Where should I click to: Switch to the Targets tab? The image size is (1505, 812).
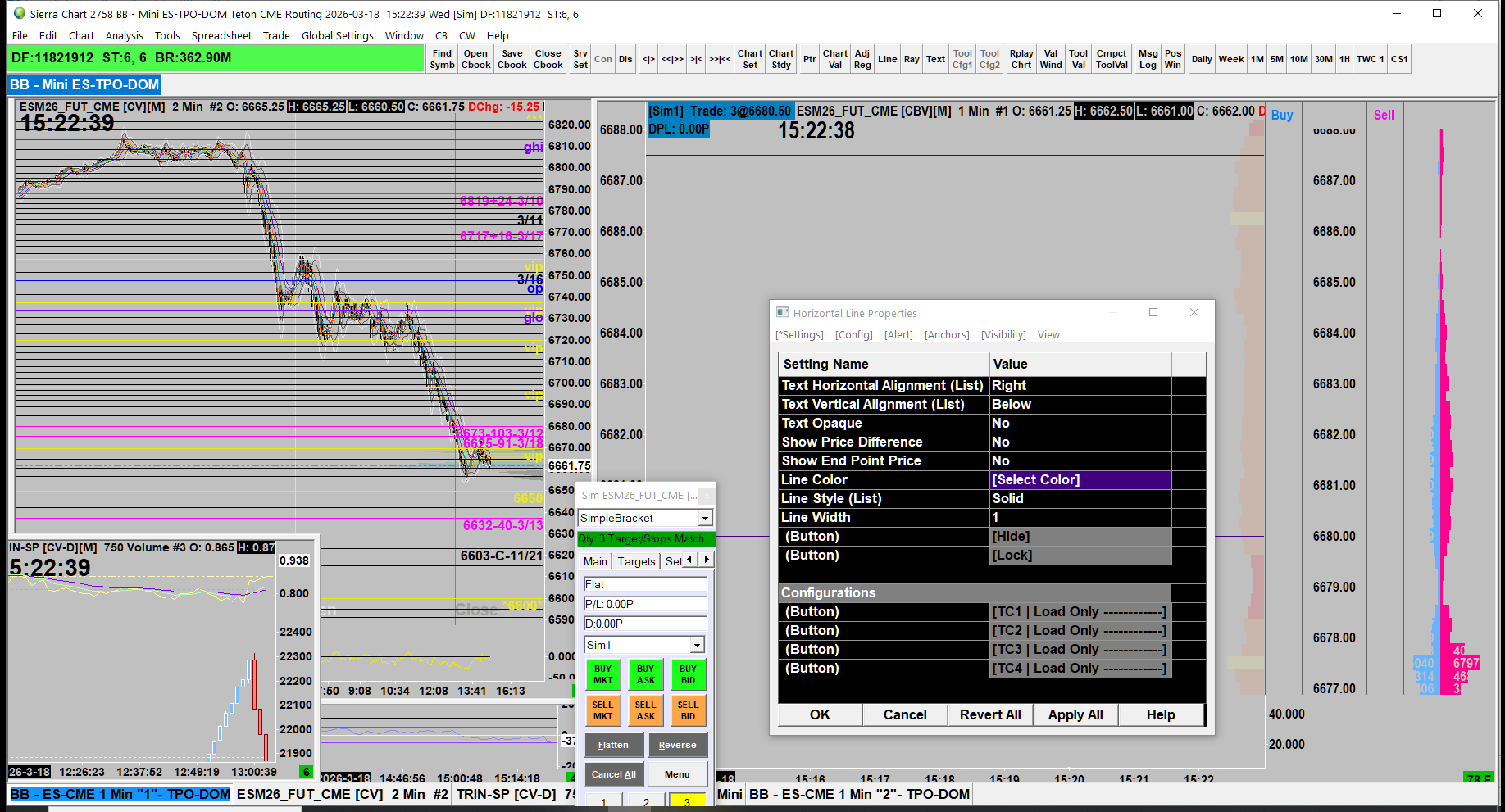(636, 561)
